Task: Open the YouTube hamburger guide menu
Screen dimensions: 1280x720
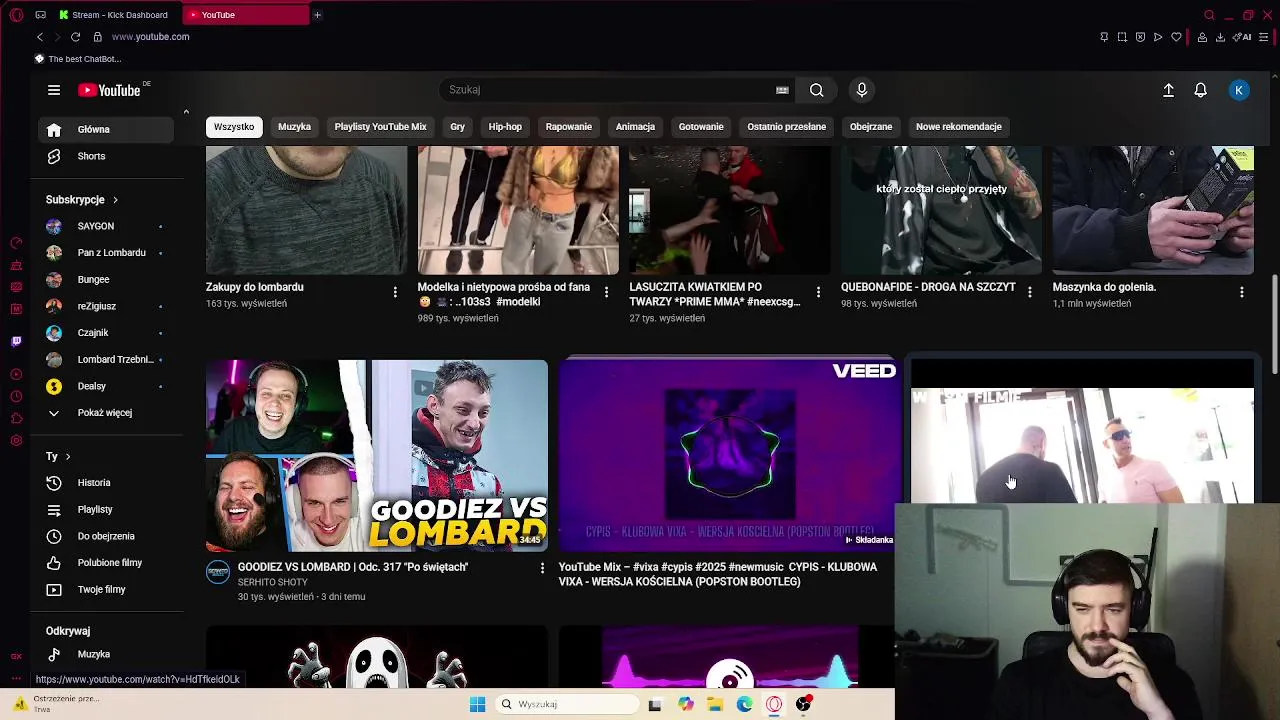Action: pos(54,90)
